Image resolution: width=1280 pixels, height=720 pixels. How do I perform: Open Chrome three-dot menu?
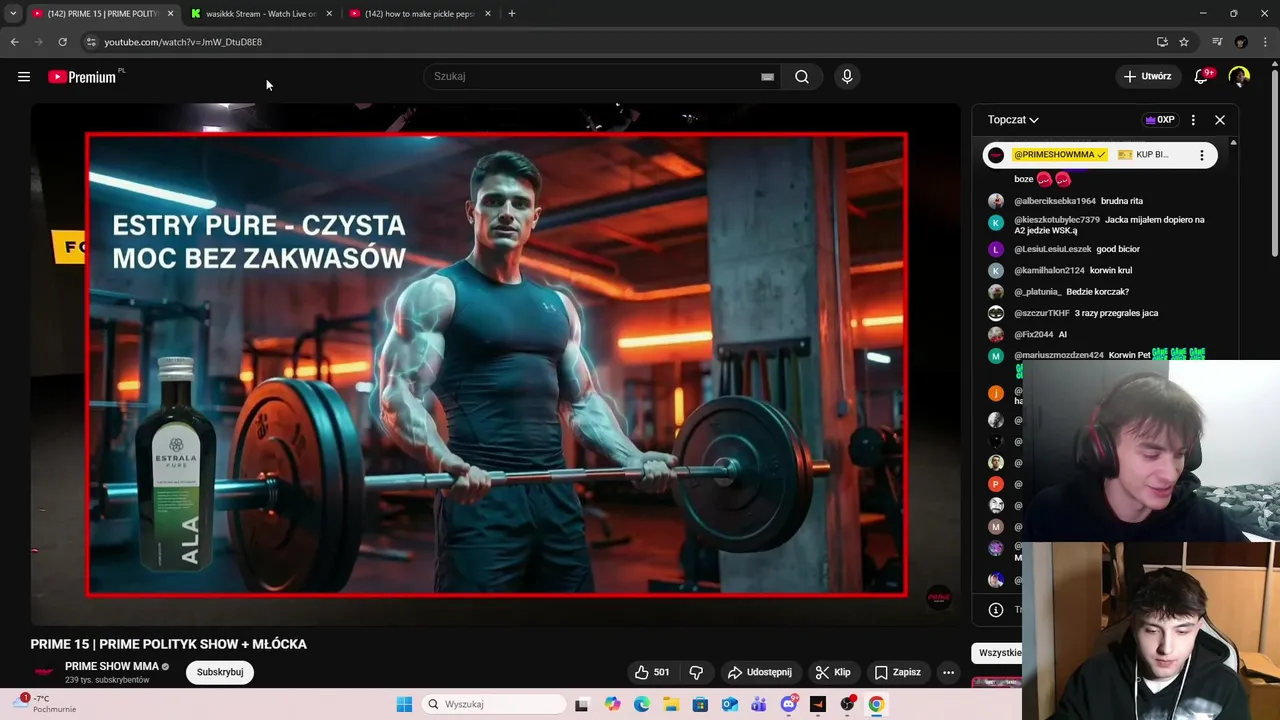pos(1266,42)
